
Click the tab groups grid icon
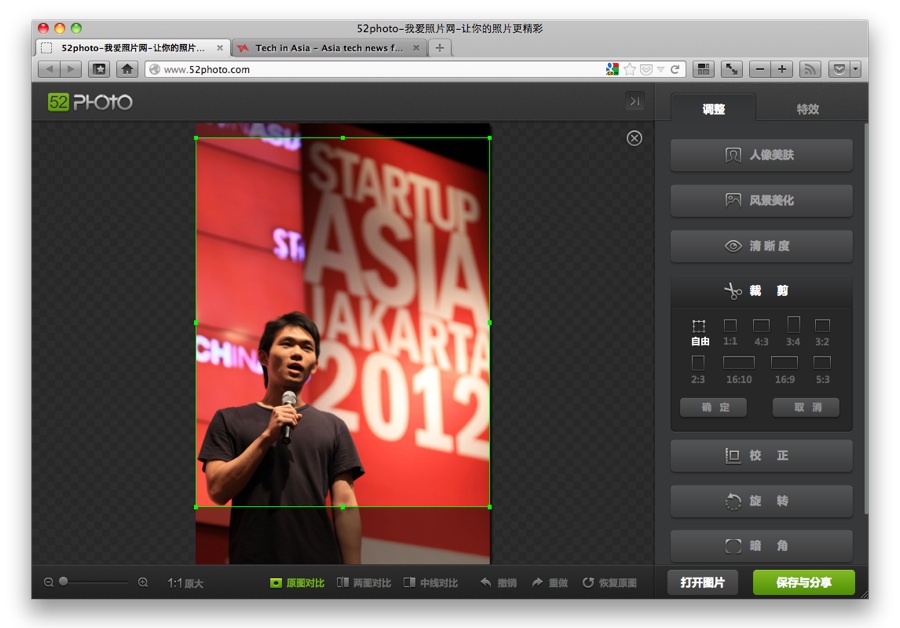(x=703, y=69)
